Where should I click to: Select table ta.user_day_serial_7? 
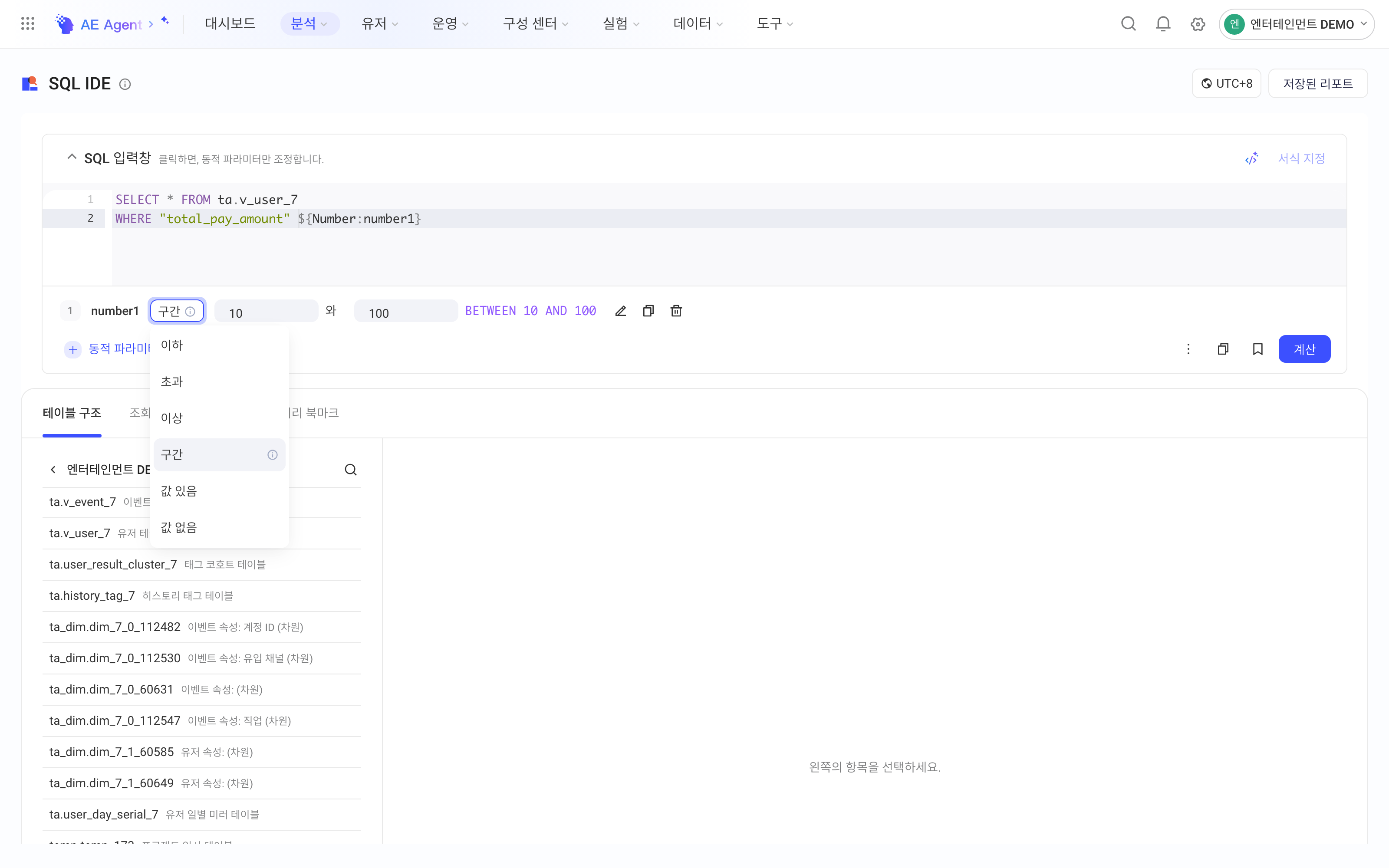[201, 815]
